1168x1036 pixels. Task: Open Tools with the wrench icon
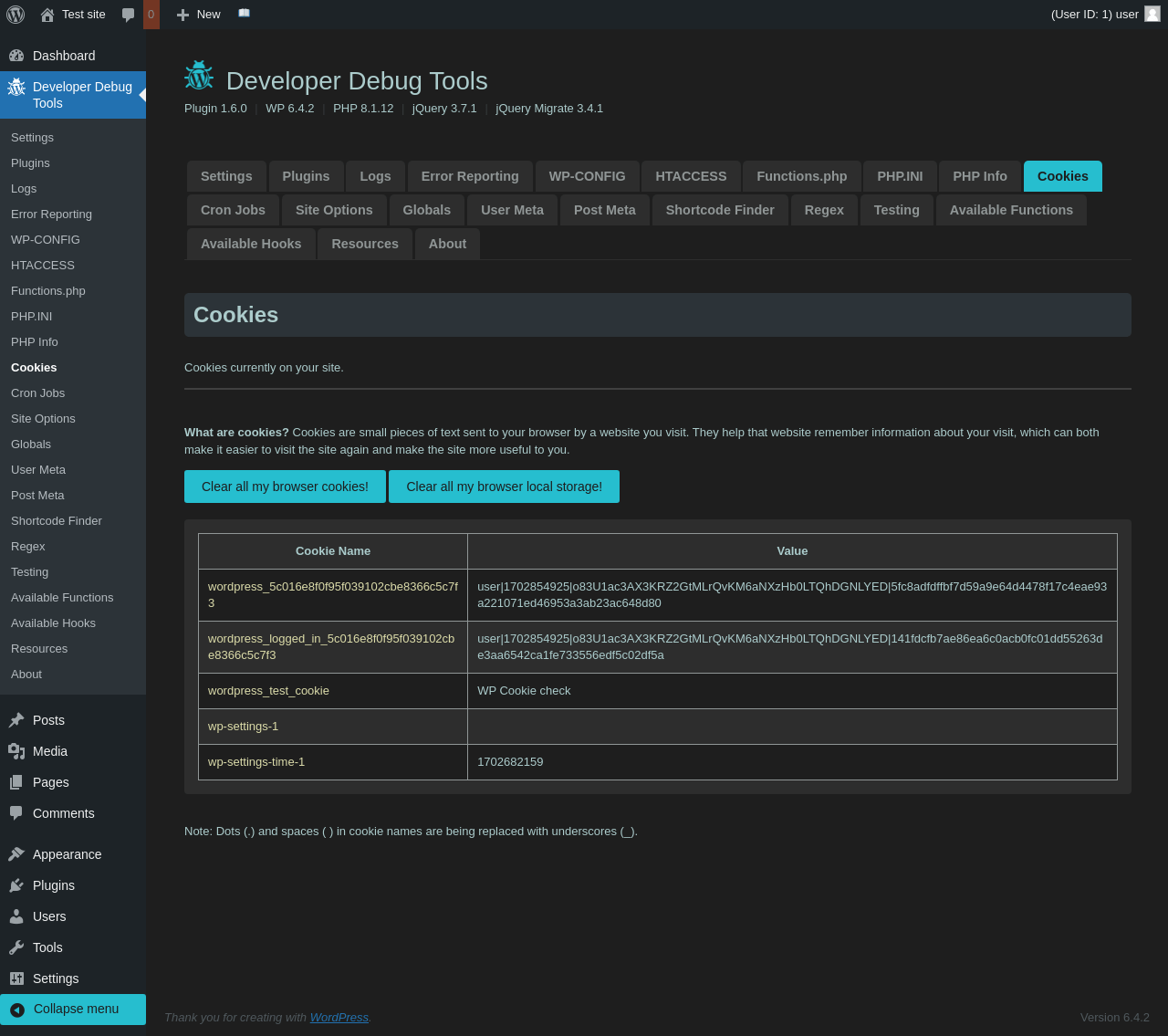click(47, 947)
